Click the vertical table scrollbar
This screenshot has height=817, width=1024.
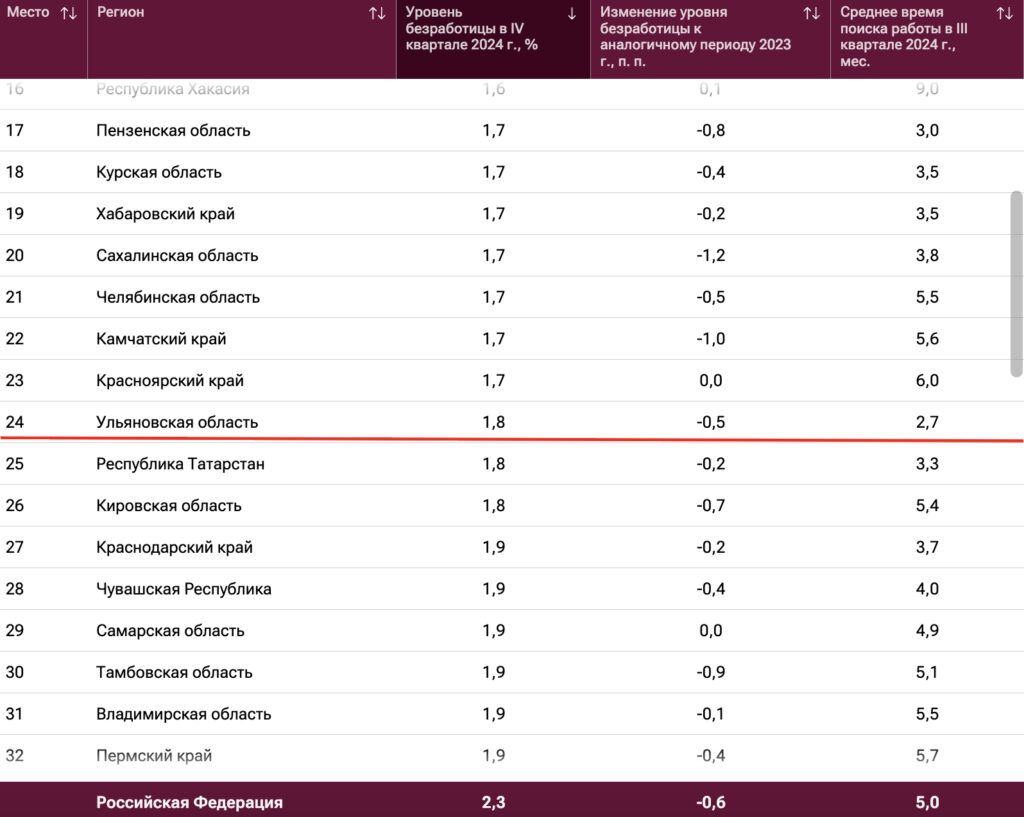(1016, 284)
